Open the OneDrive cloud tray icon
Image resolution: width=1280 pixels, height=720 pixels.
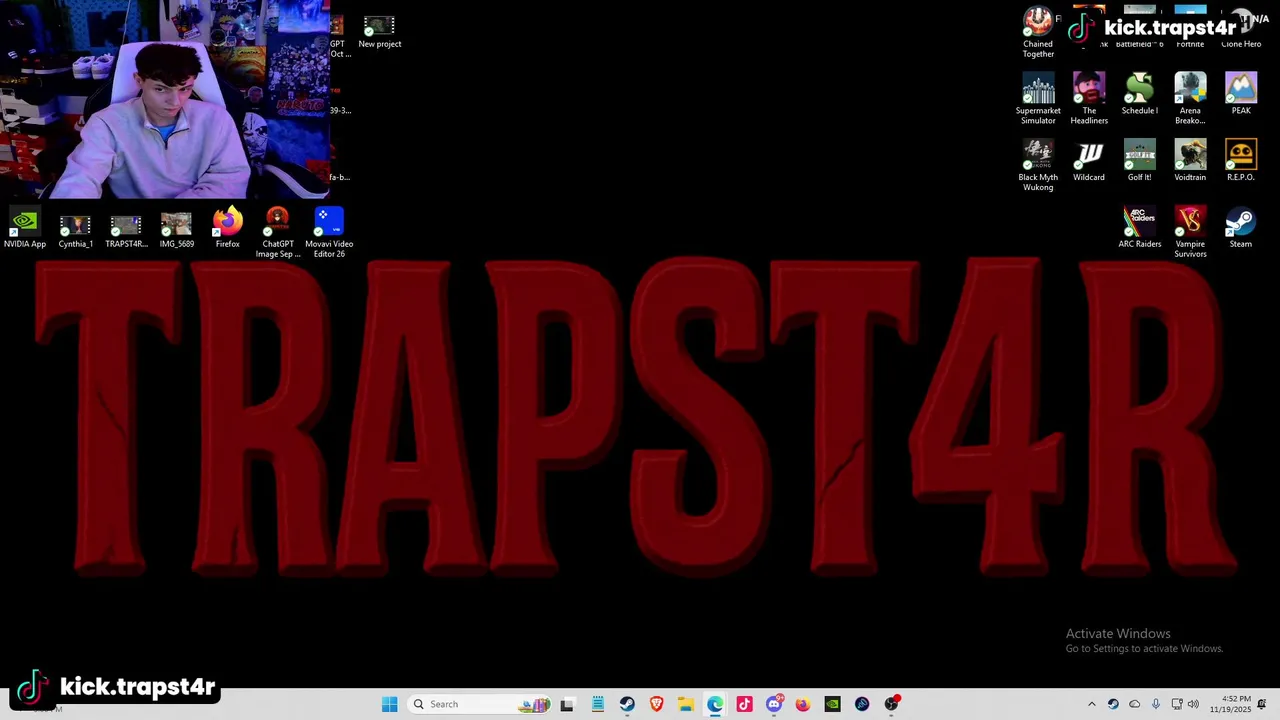pyautogui.click(x=1134, y=704)
